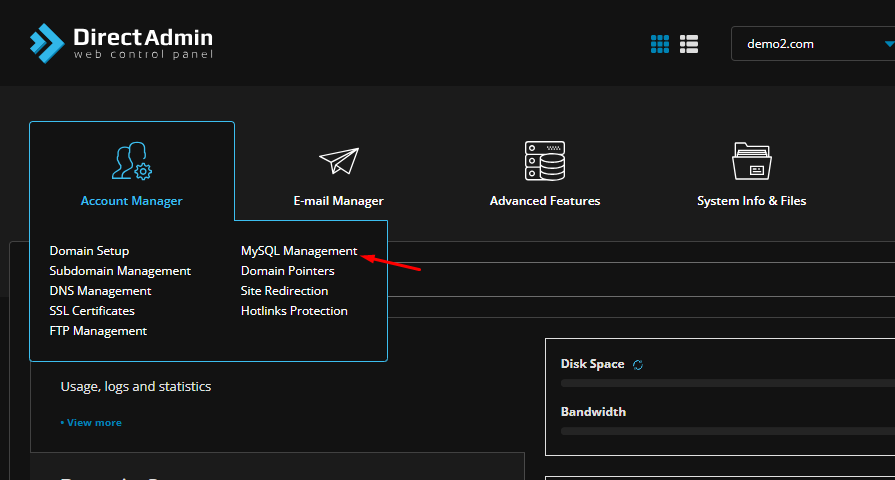Click the Usage, logs and statistics text
Image resolution: width=895 pixels, height=480 pixels.
pos(136,386)
